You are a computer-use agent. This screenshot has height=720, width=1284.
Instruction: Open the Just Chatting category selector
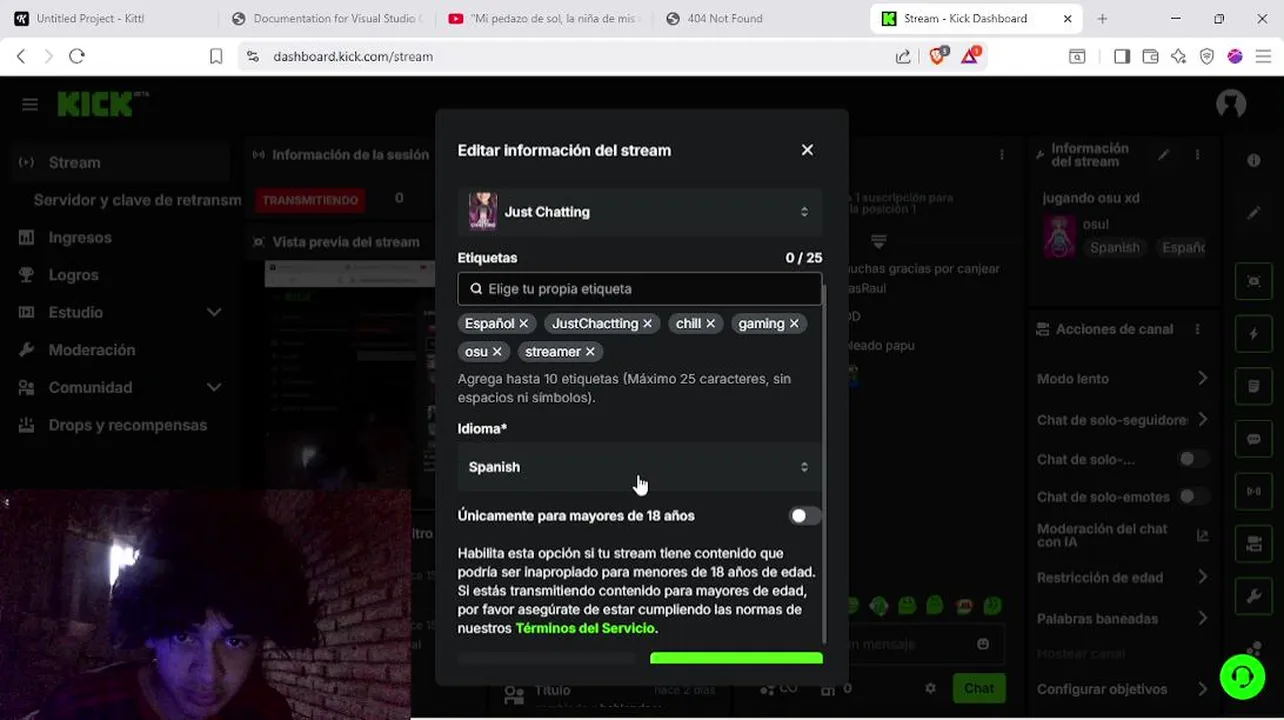(640, 212)
